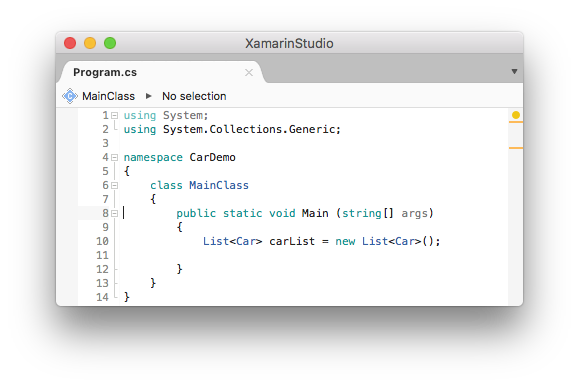Open the No selection member selector

point(194,96)
